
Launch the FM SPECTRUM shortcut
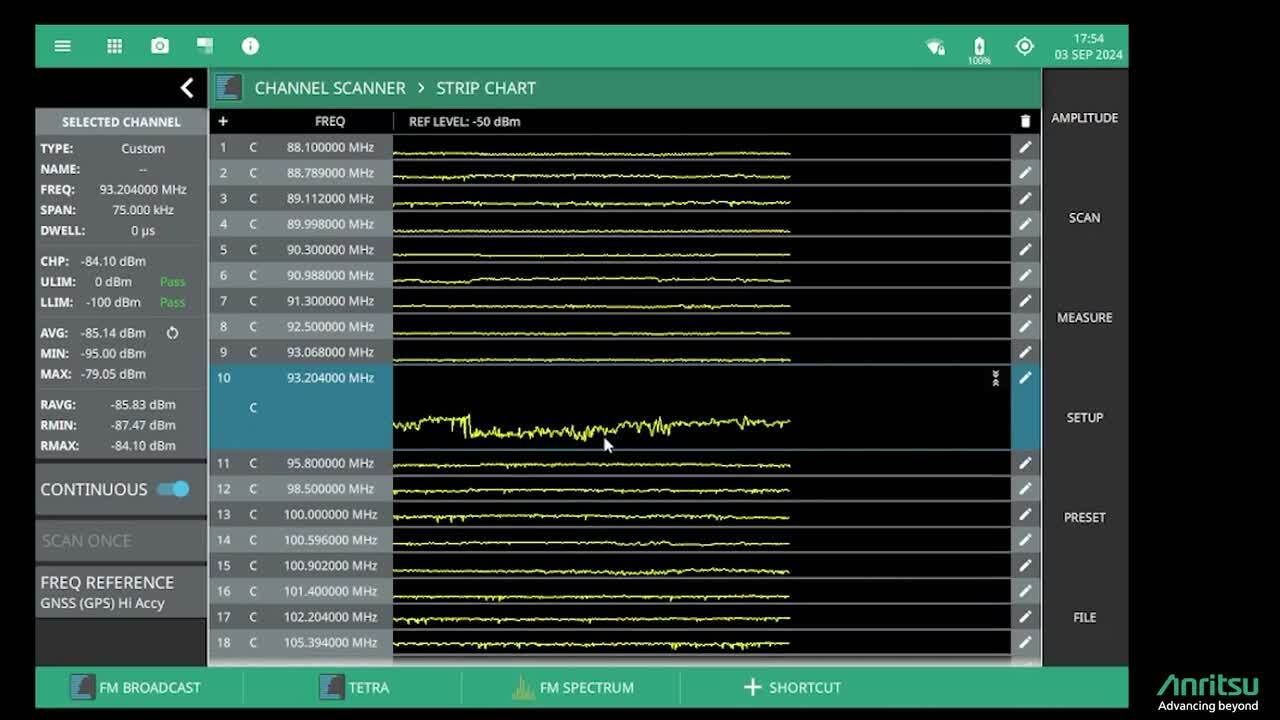[572, 687]
